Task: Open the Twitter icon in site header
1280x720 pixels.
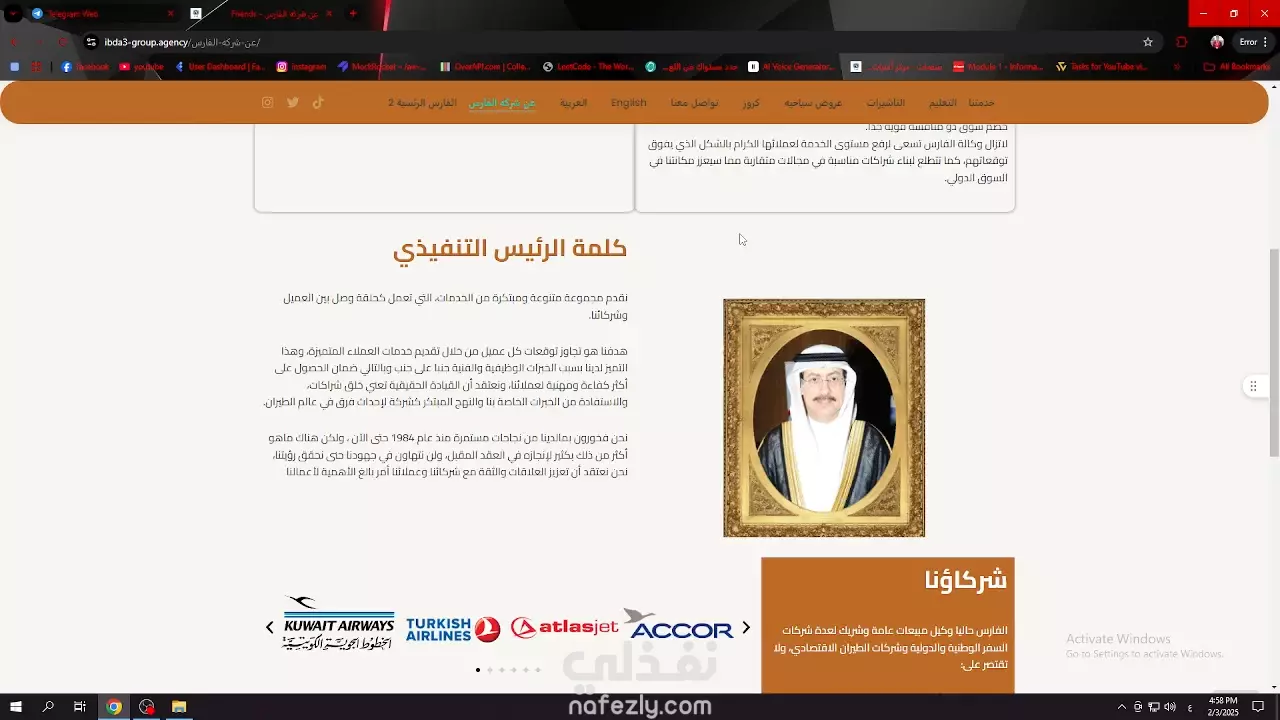Action: point(293,102)
